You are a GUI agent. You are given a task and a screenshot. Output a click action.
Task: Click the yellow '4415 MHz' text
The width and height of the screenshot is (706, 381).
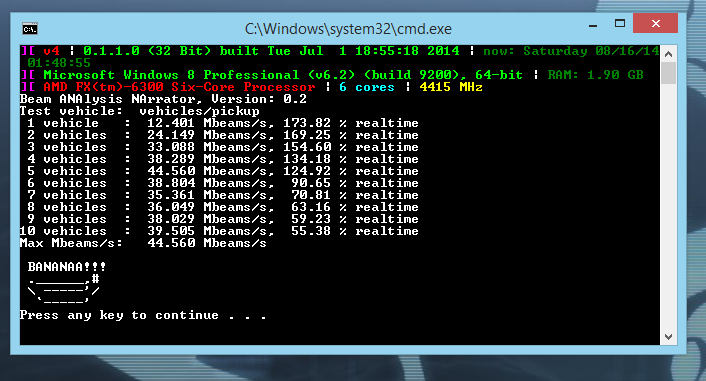coord(451,87)
